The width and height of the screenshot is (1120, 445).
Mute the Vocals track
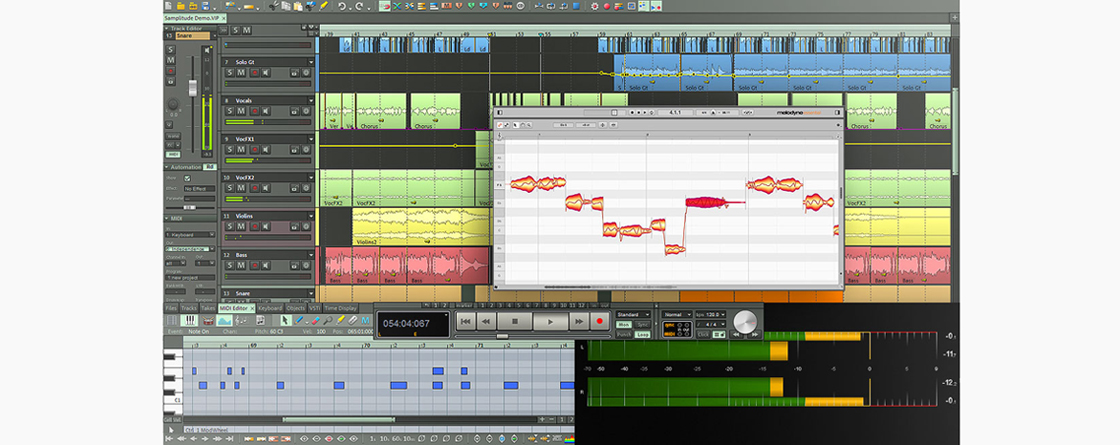coord(241,111)
